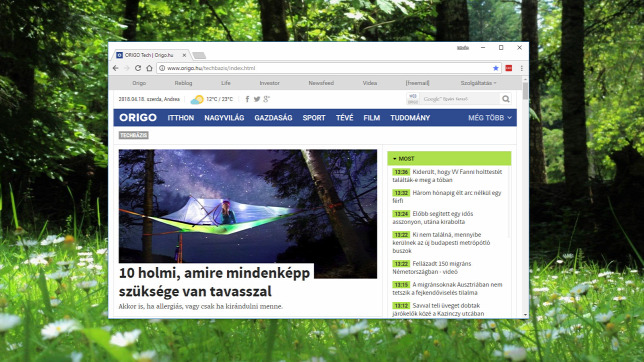Image resolution: width=644 pixels, height=362 pixels.
Task: Open the [freemail] link
Action: pyautogui.click(x=417, y=83)
